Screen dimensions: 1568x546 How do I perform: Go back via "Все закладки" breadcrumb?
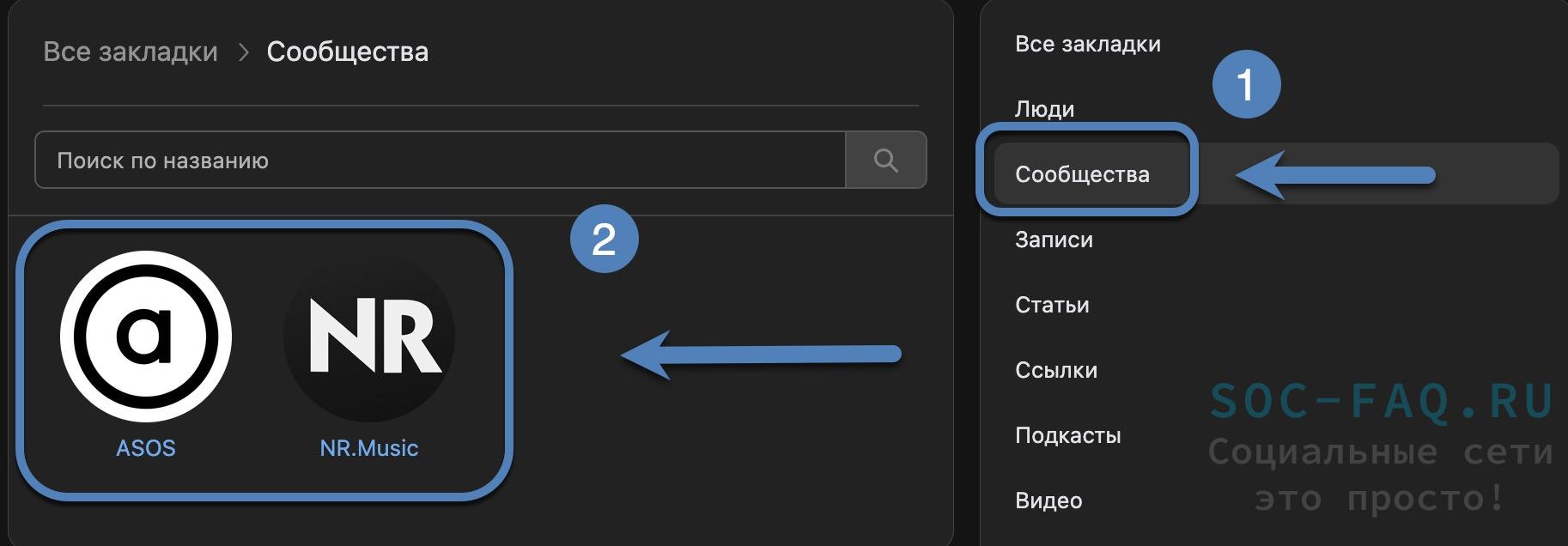tap(131, 52)
